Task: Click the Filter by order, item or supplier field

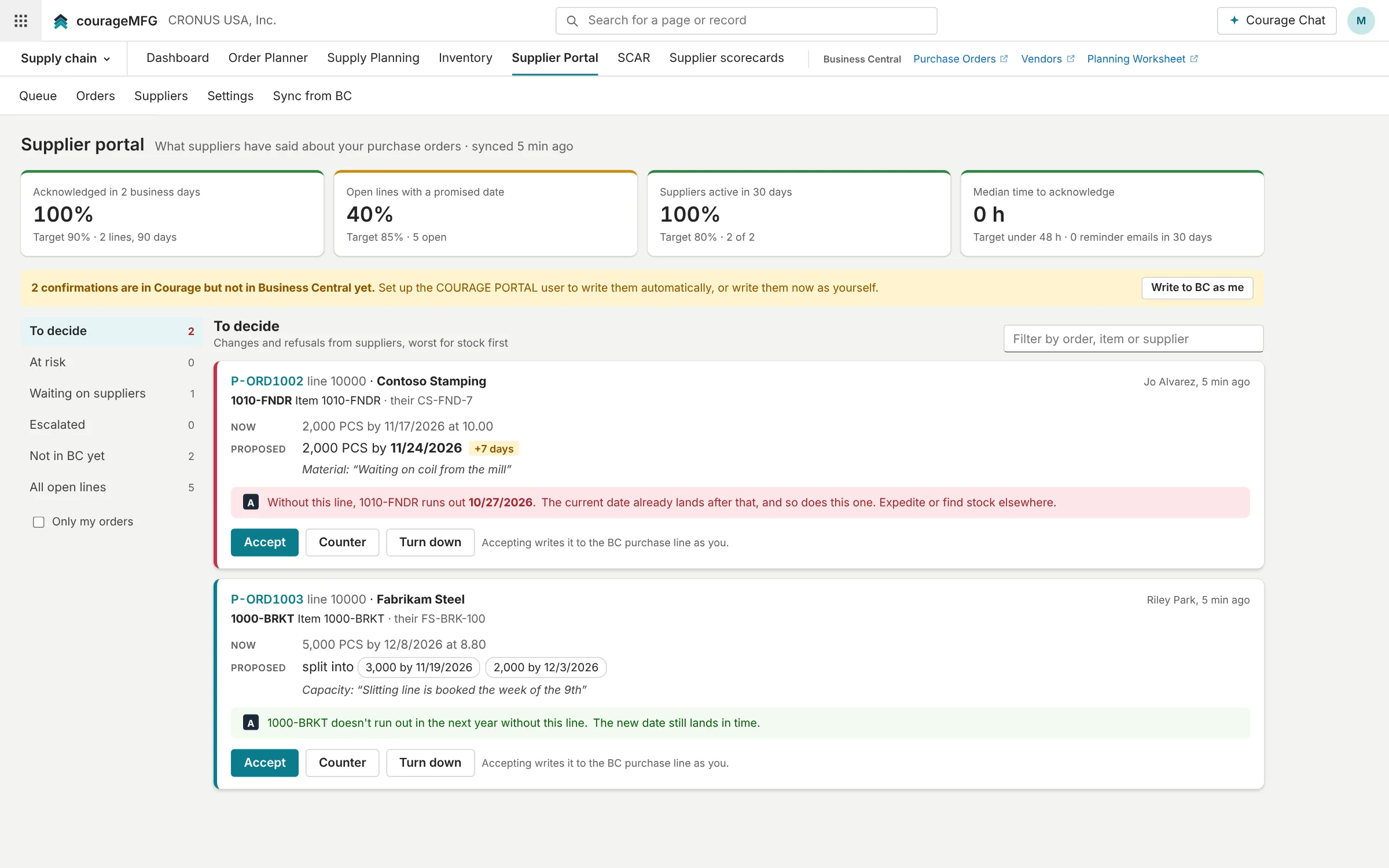Action: pos(1133,339)
